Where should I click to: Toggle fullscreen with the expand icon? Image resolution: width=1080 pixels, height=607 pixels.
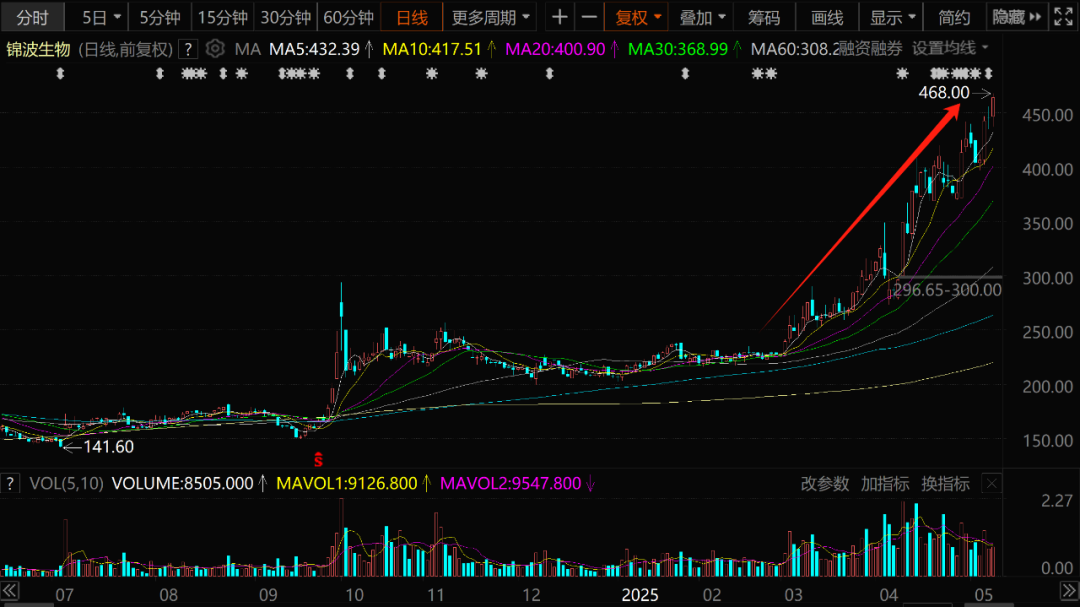(1063, 17)
